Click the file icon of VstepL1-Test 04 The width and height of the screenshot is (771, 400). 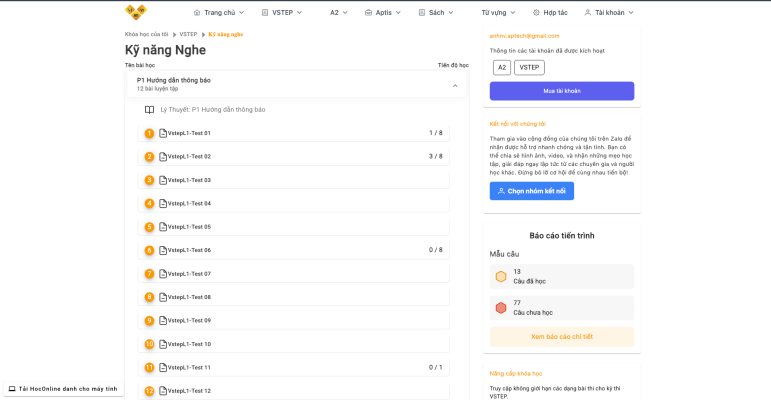pos(163,203)
